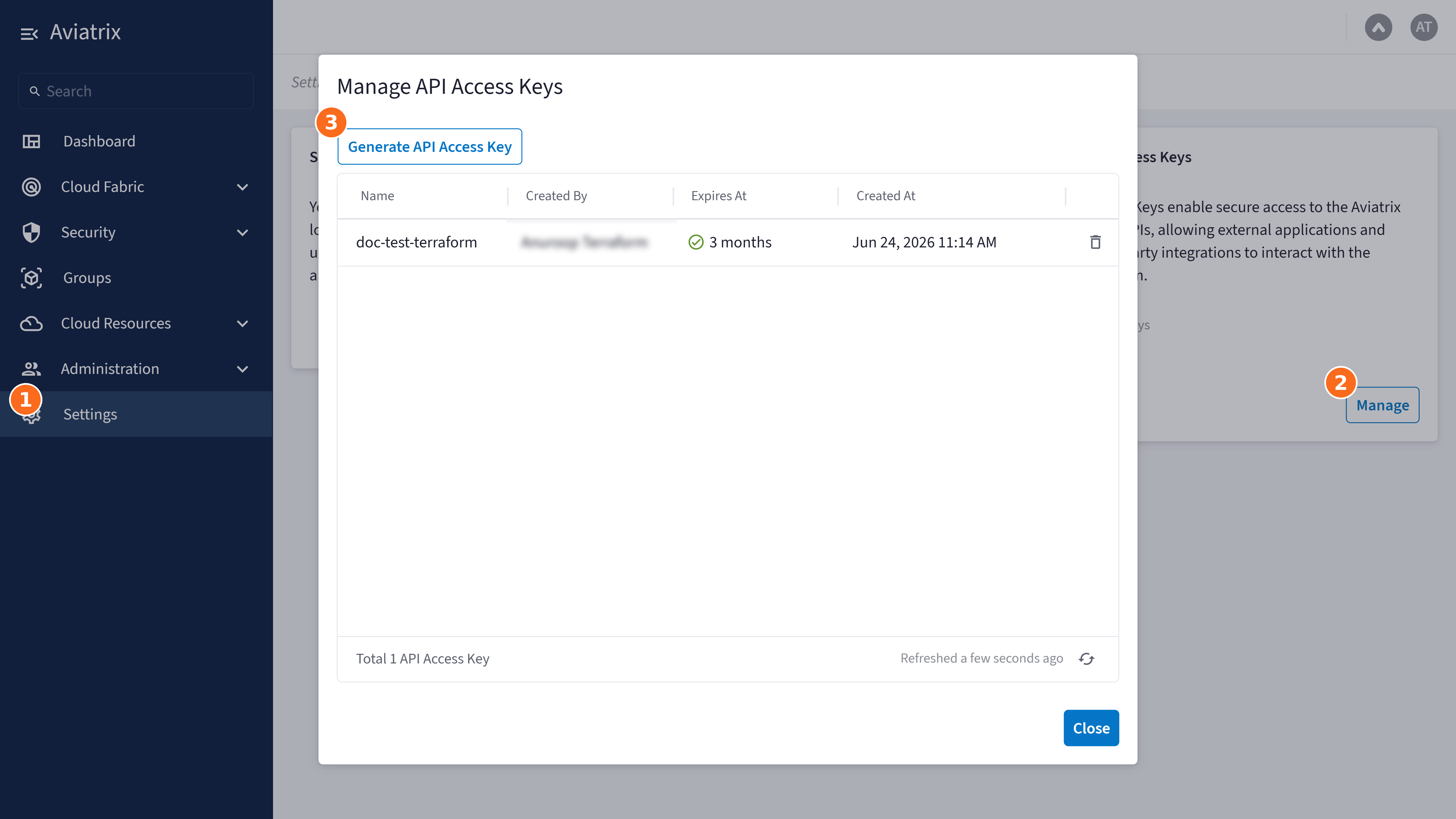Open Settings menu item

[136, 414]
